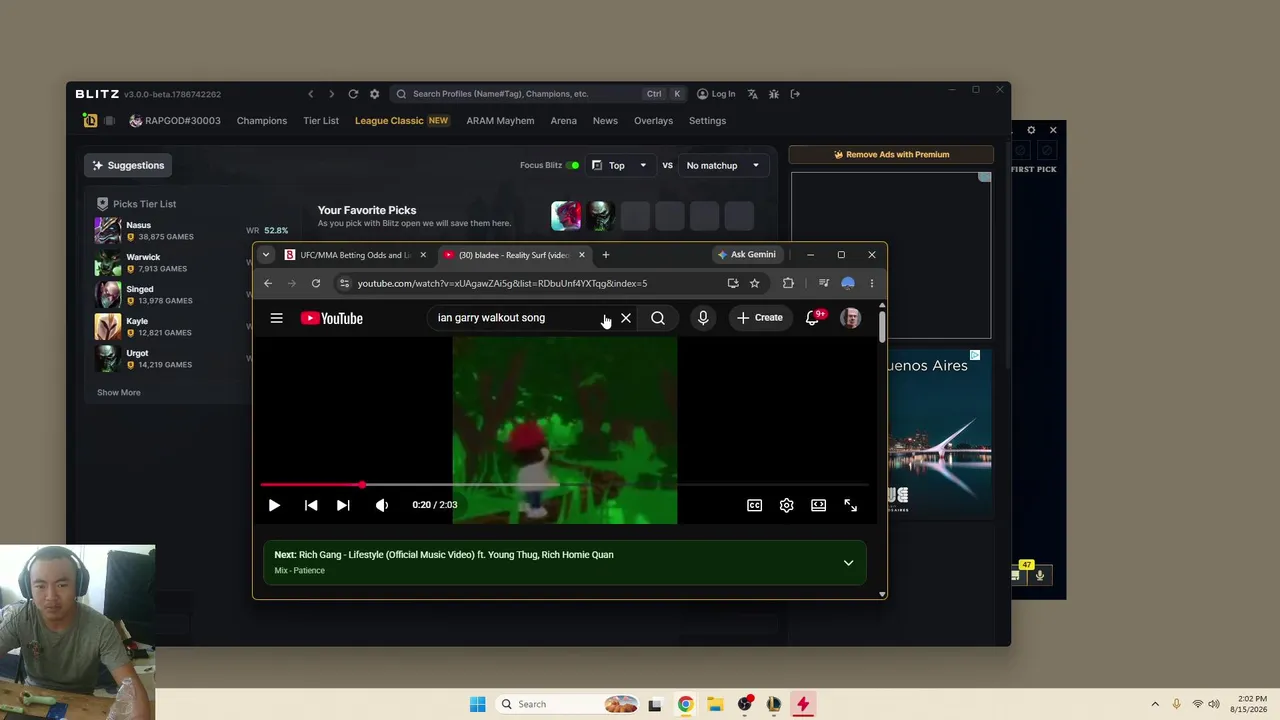The width and height of the screenshot is (1280, 720).
Task: Click Show More under Picks Tier List
Action: [x=119, y=393]
